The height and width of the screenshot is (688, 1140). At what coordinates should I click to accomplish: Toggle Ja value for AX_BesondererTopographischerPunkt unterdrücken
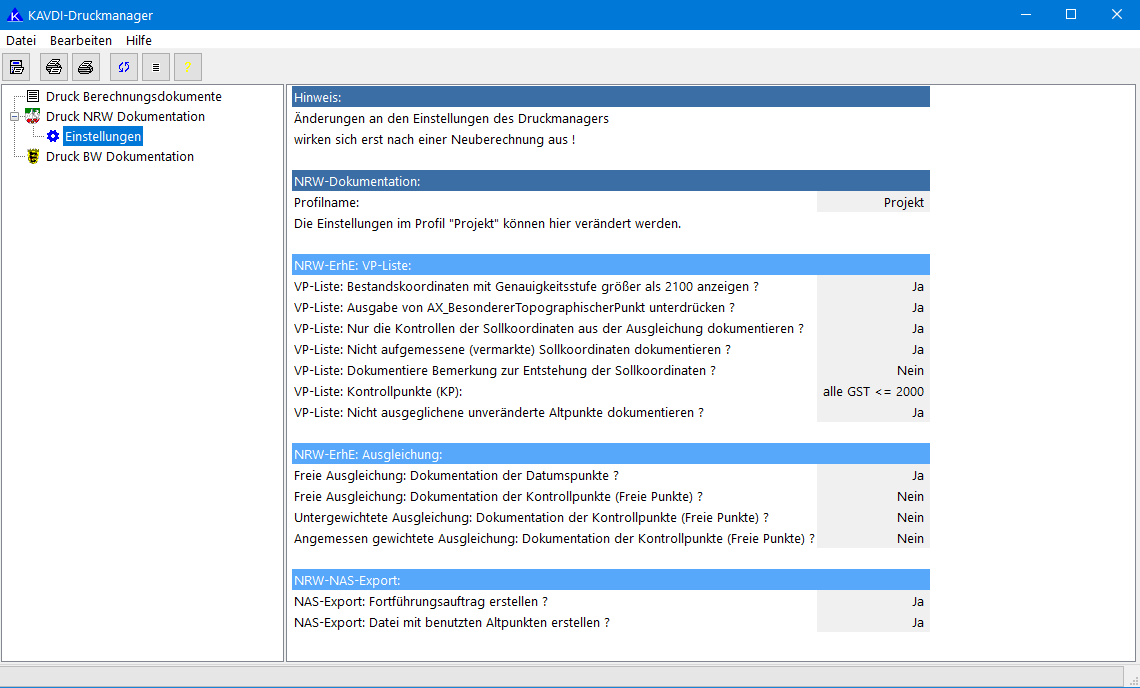coord(873,308)
